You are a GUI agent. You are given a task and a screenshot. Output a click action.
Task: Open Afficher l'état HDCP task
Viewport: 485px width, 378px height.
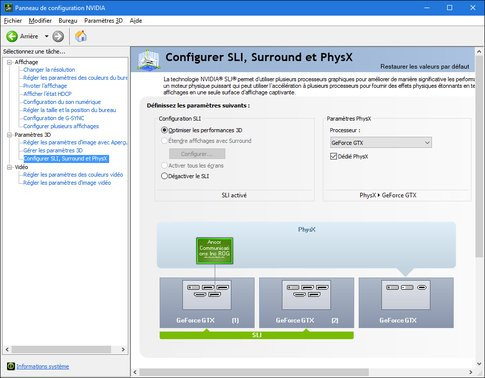click(x=47, y=94)
